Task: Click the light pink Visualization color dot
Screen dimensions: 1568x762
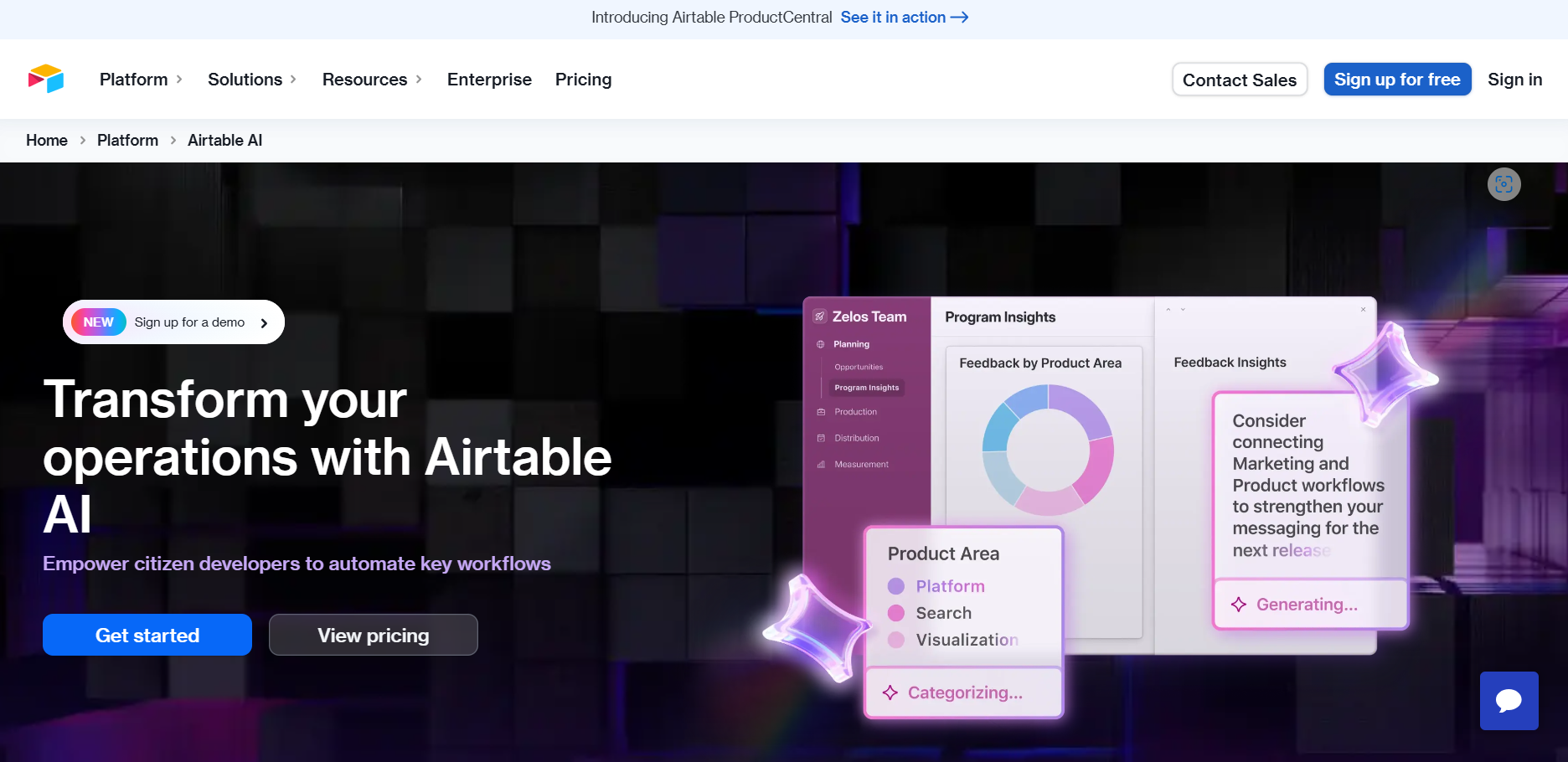Action: (895, 640)
